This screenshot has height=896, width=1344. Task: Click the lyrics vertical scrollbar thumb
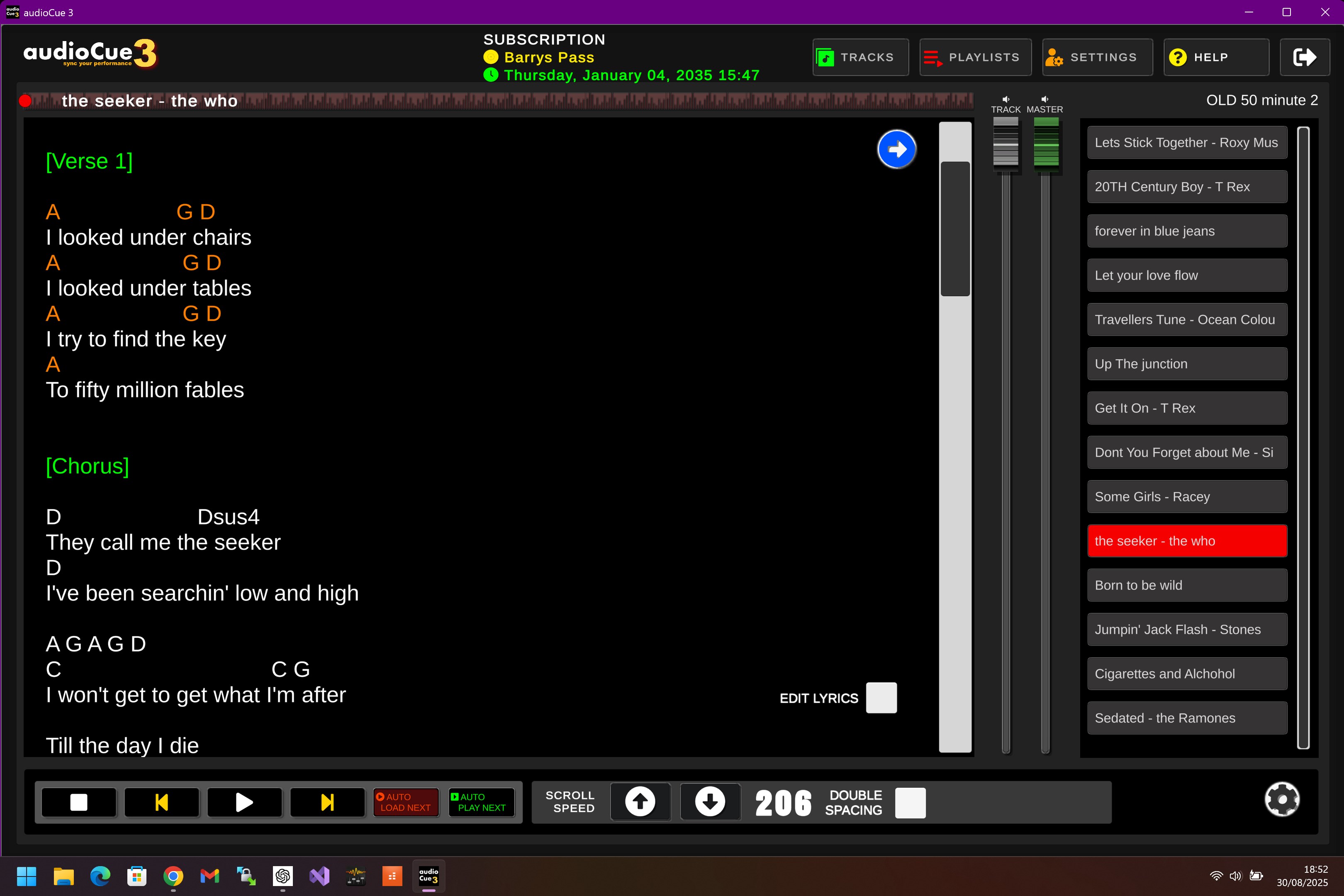click(955, 229)
